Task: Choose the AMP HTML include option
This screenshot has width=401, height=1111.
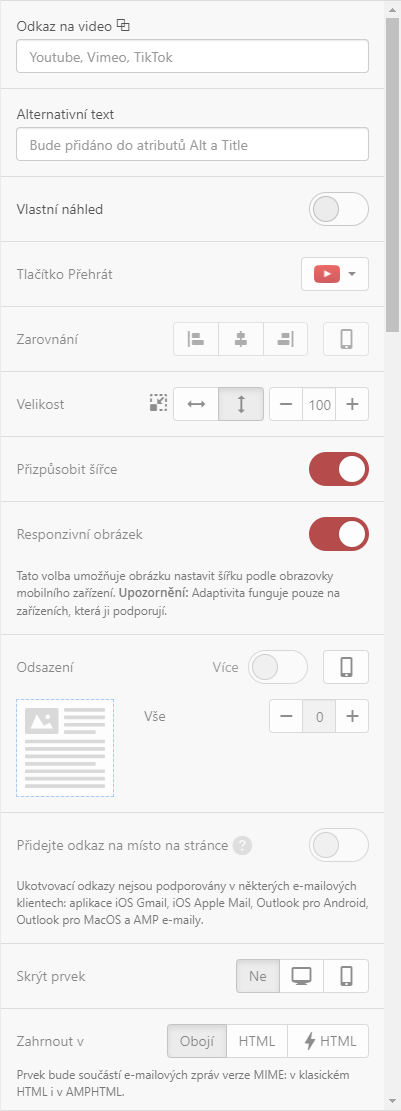Action: click(328, 1041)
